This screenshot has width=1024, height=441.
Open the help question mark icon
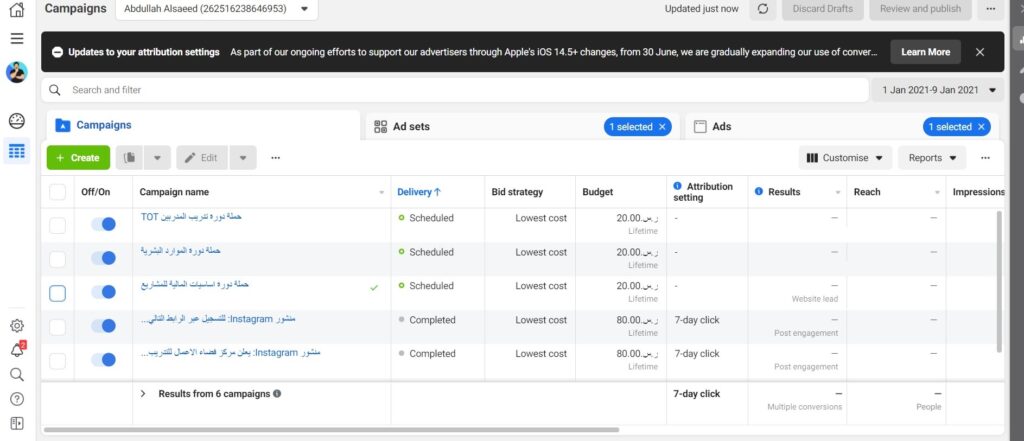[16, 398]
